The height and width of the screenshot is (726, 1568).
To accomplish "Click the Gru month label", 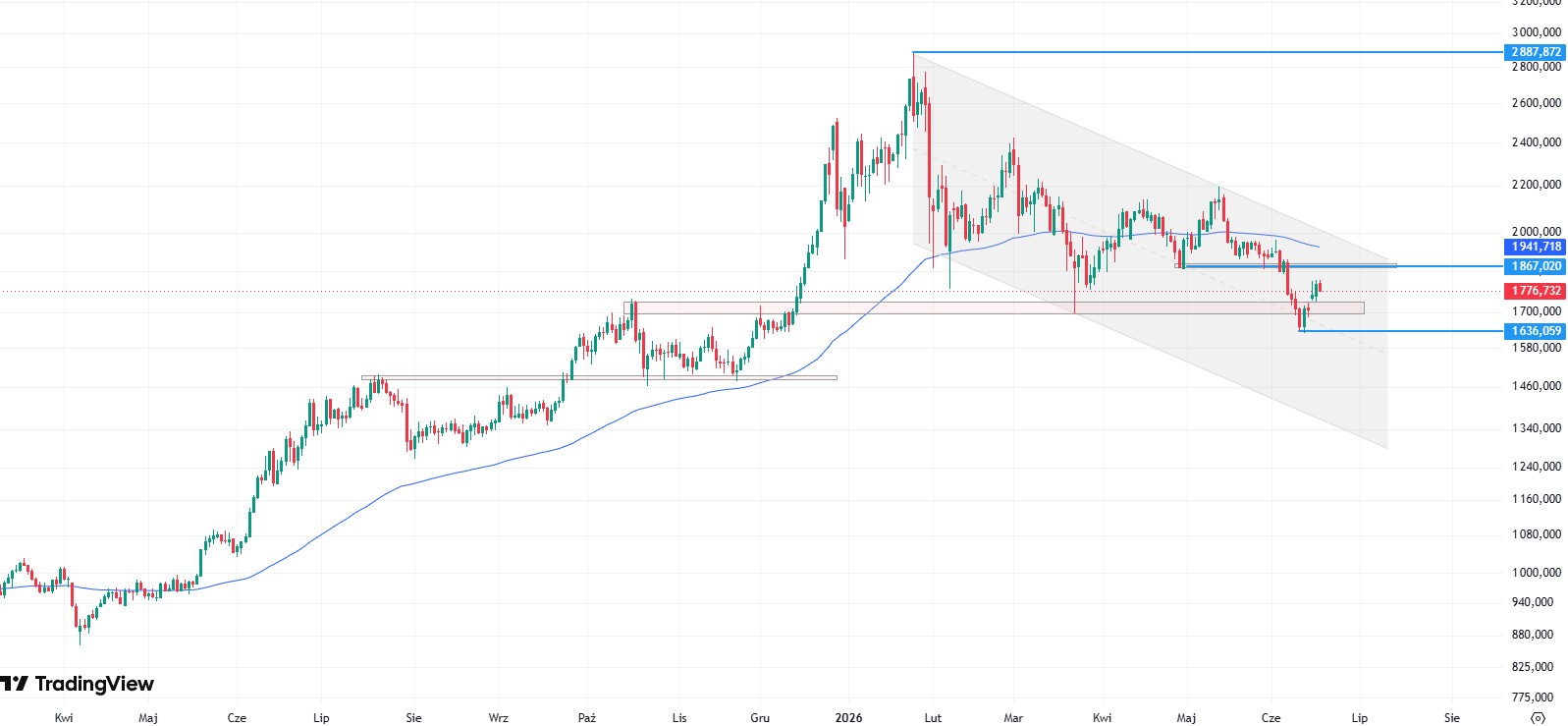I will tap(760, 717).
